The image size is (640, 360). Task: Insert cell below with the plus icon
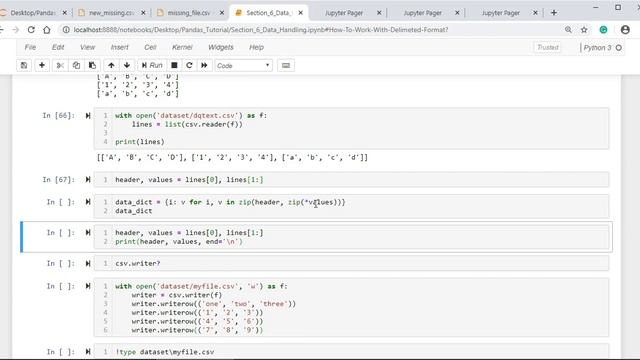click(x=42, y=65)
